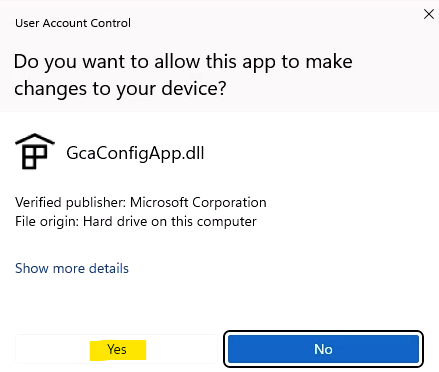Click the User Account Control title

(73, 23)
